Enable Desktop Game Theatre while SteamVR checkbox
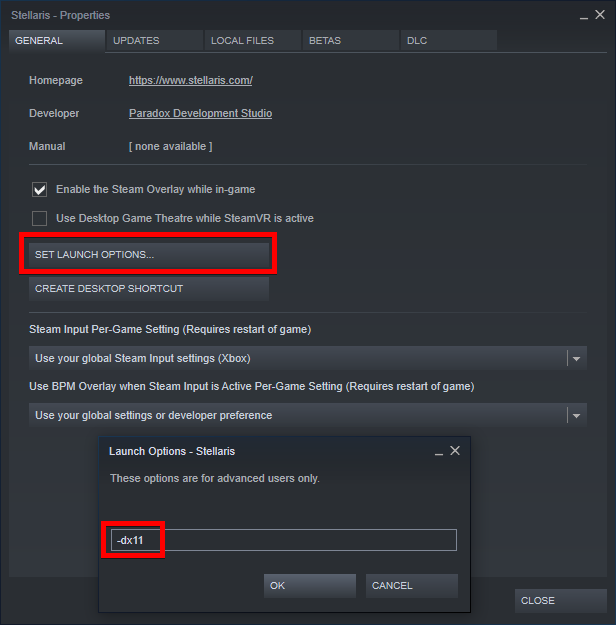Image resolution: width=616 pixels, height=625 pixels. 39,218
